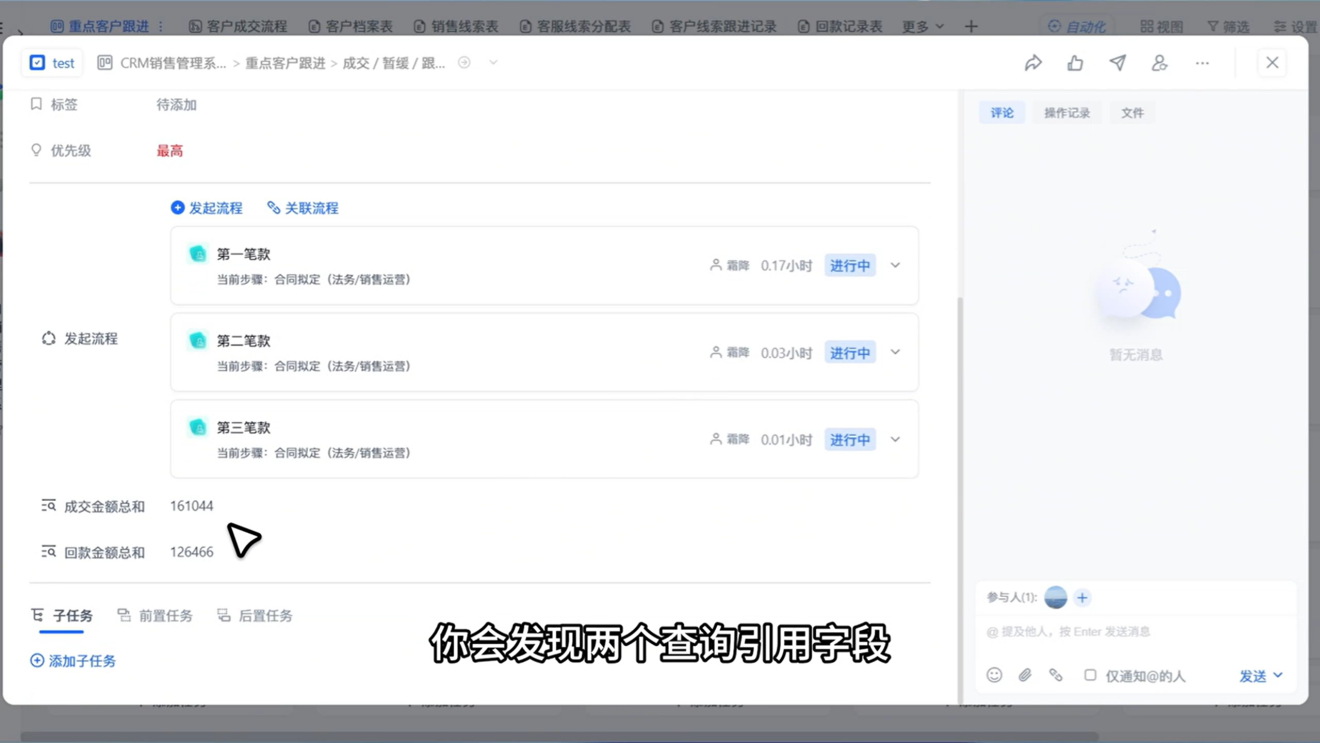The height and width of the screenshot is (743, 1320).
Task: Close the task detail dialog
Action: [x=1272, y=63]
